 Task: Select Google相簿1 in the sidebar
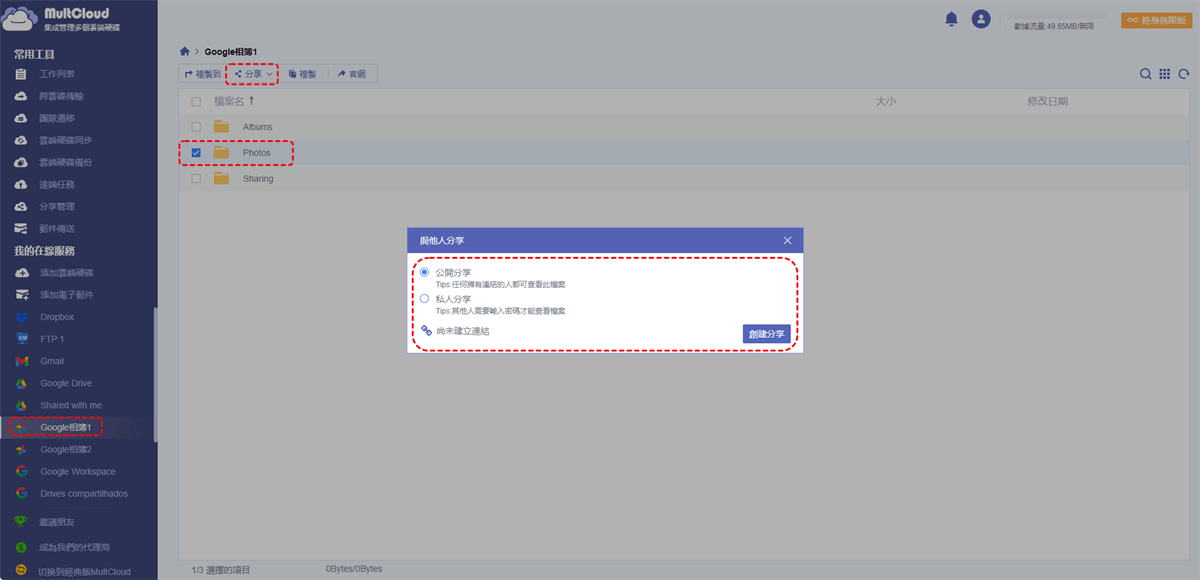(x=66, y=427)
